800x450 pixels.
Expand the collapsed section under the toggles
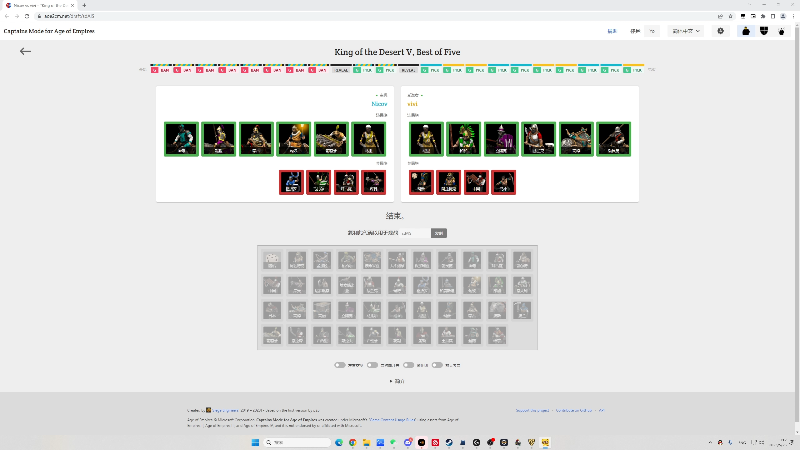(396, 381)
